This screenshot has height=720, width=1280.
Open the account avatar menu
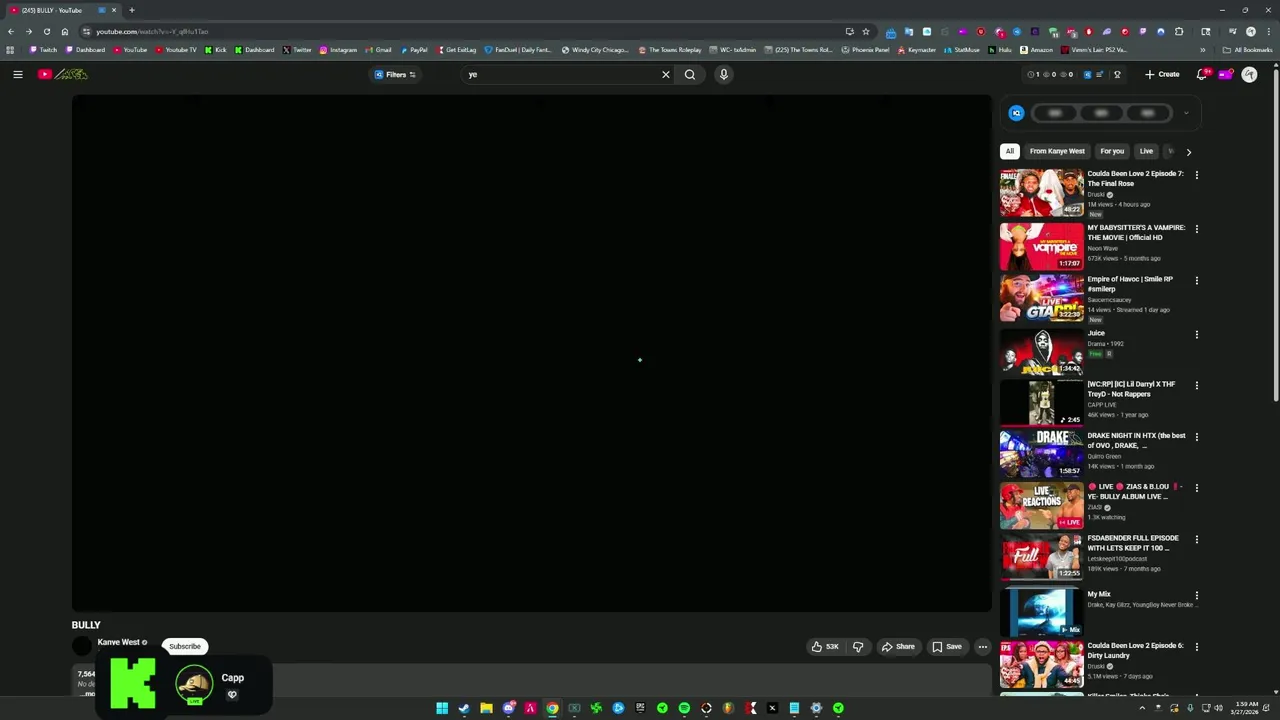coord(1249,74)
